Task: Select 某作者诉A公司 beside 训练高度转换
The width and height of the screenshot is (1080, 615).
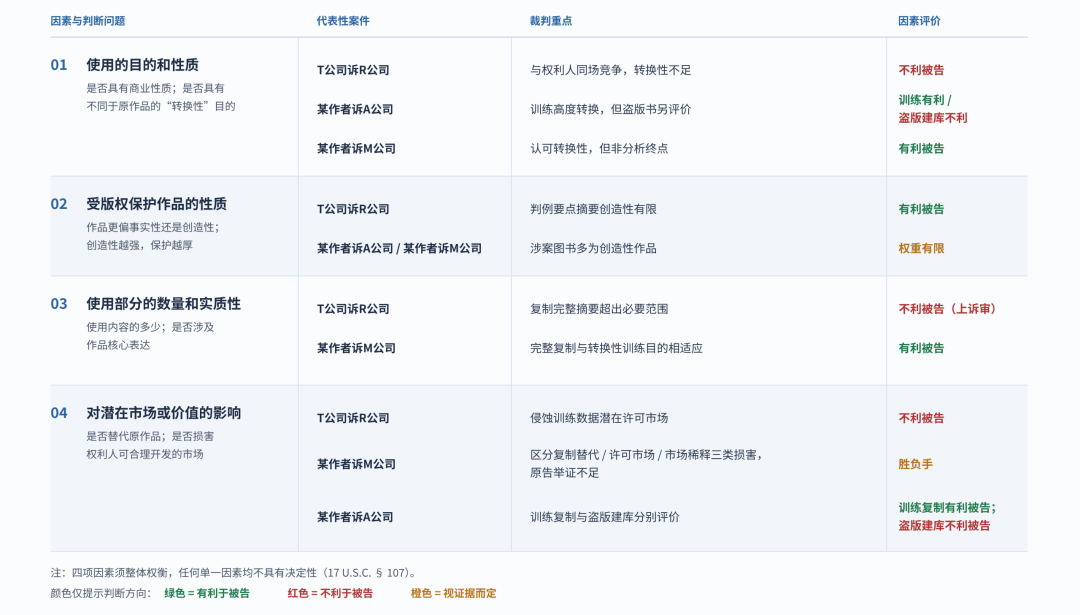Action: pyautogui.click(x=355, y=110)
